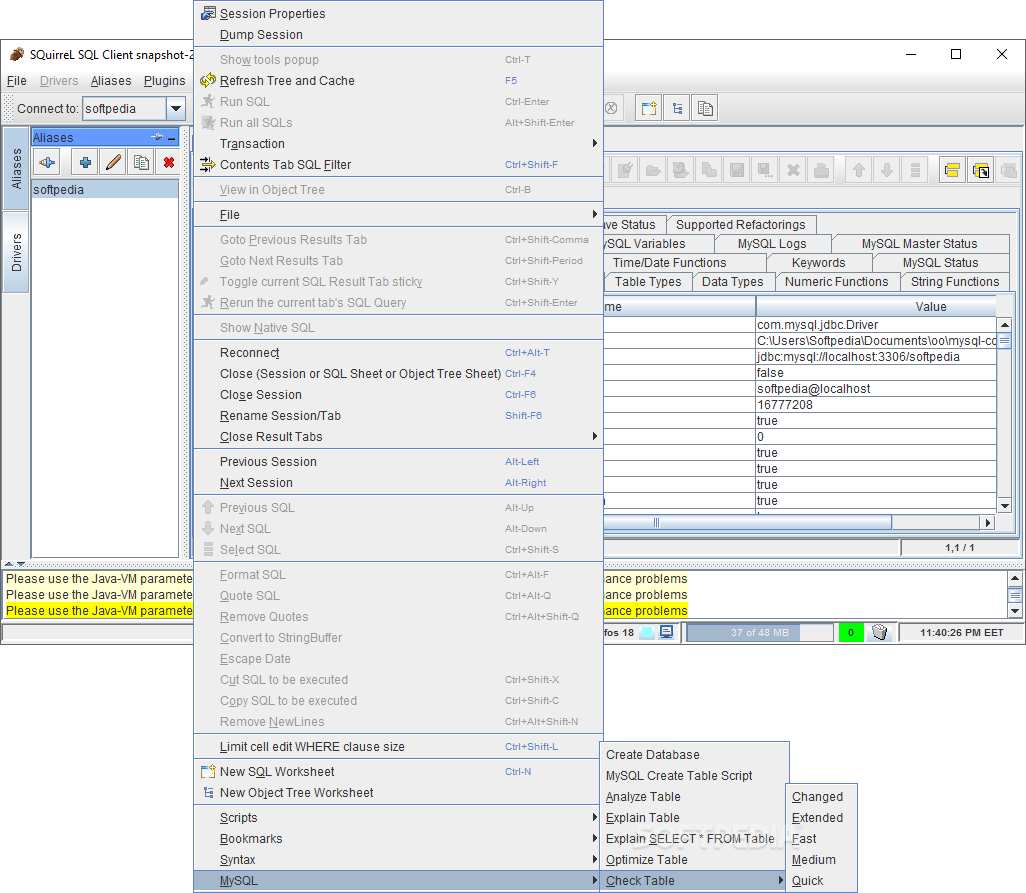Screen dimensions: 1026x893
Task: Click Previous Session menu item
Action: point(398,462)
